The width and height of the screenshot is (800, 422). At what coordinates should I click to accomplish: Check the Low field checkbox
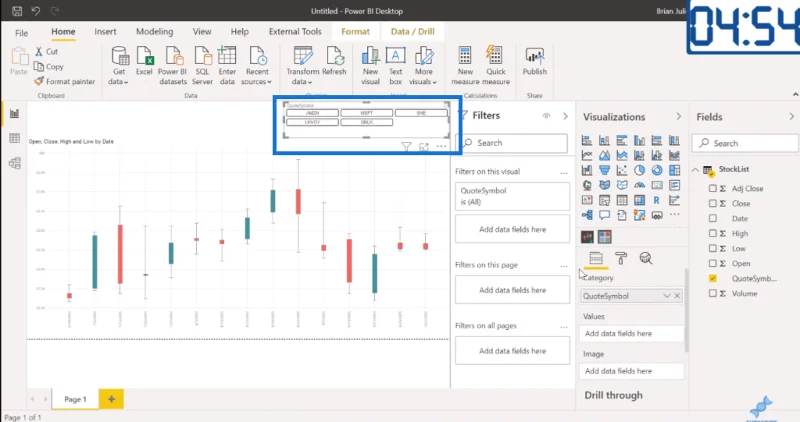pos(713,249)
